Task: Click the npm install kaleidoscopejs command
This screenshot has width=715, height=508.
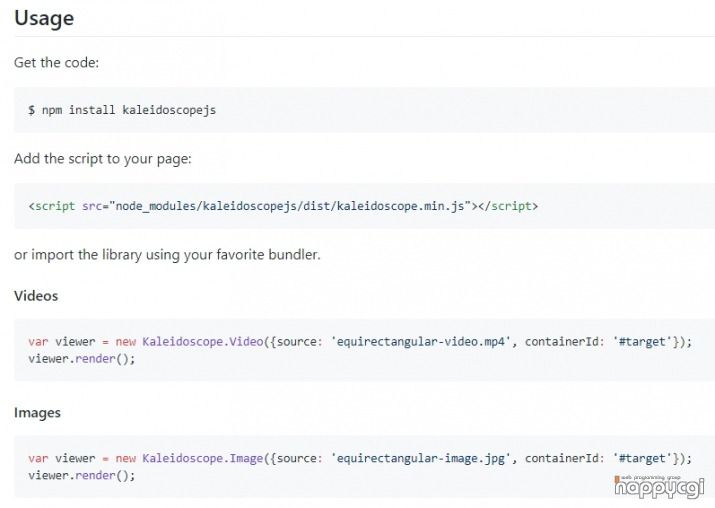Action: [128, 109]
